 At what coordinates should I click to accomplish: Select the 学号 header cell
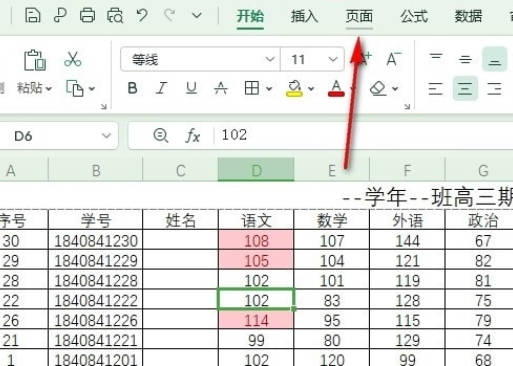pos(96,220)
